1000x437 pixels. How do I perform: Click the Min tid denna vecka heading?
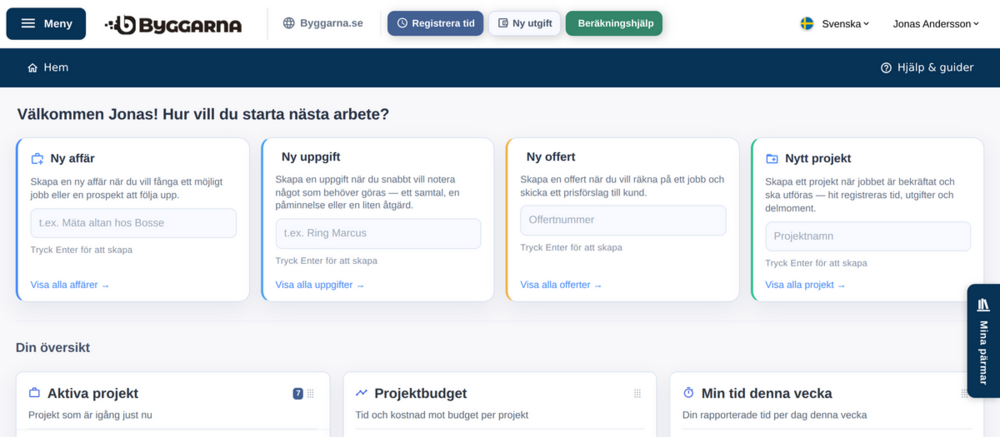point(767,394)
